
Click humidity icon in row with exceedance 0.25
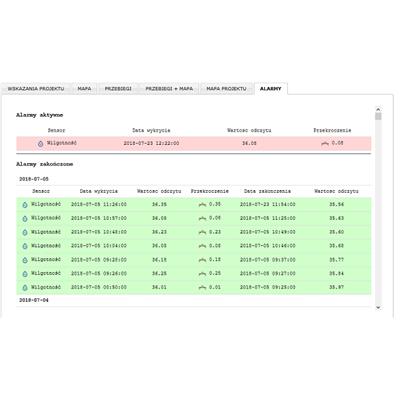(25, 274)
